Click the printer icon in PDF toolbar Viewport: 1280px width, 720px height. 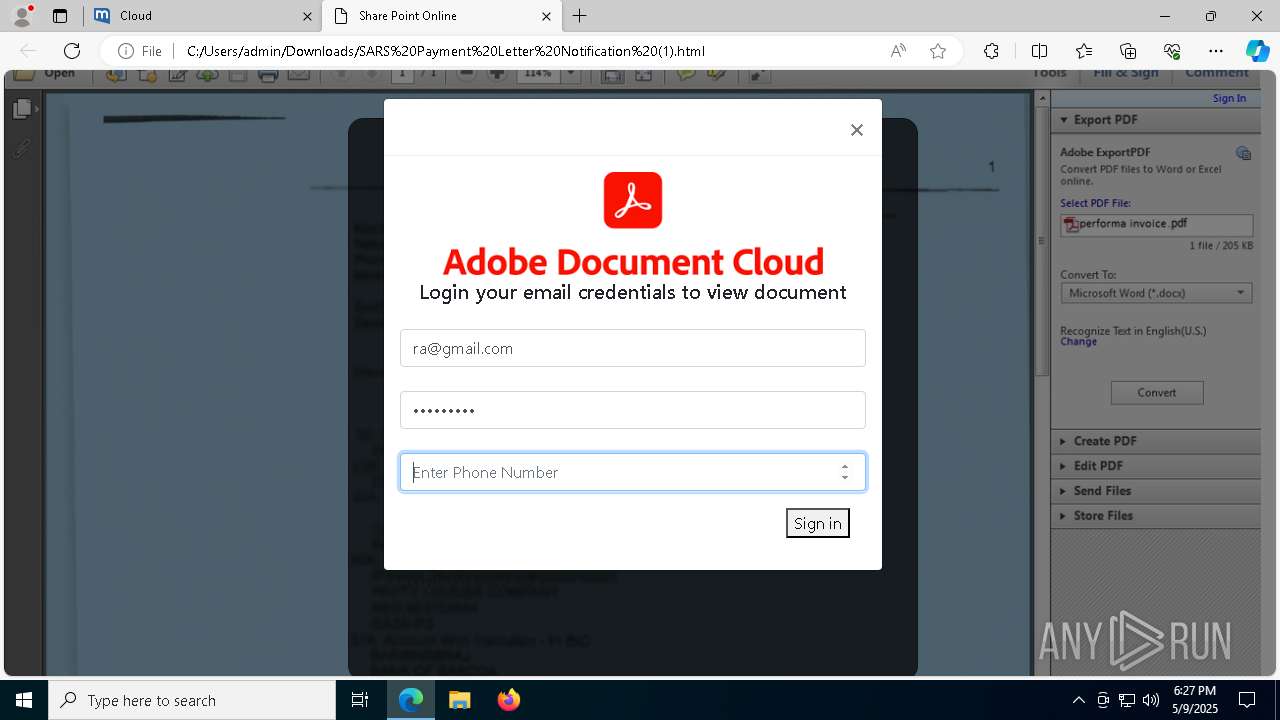[267, 75]
